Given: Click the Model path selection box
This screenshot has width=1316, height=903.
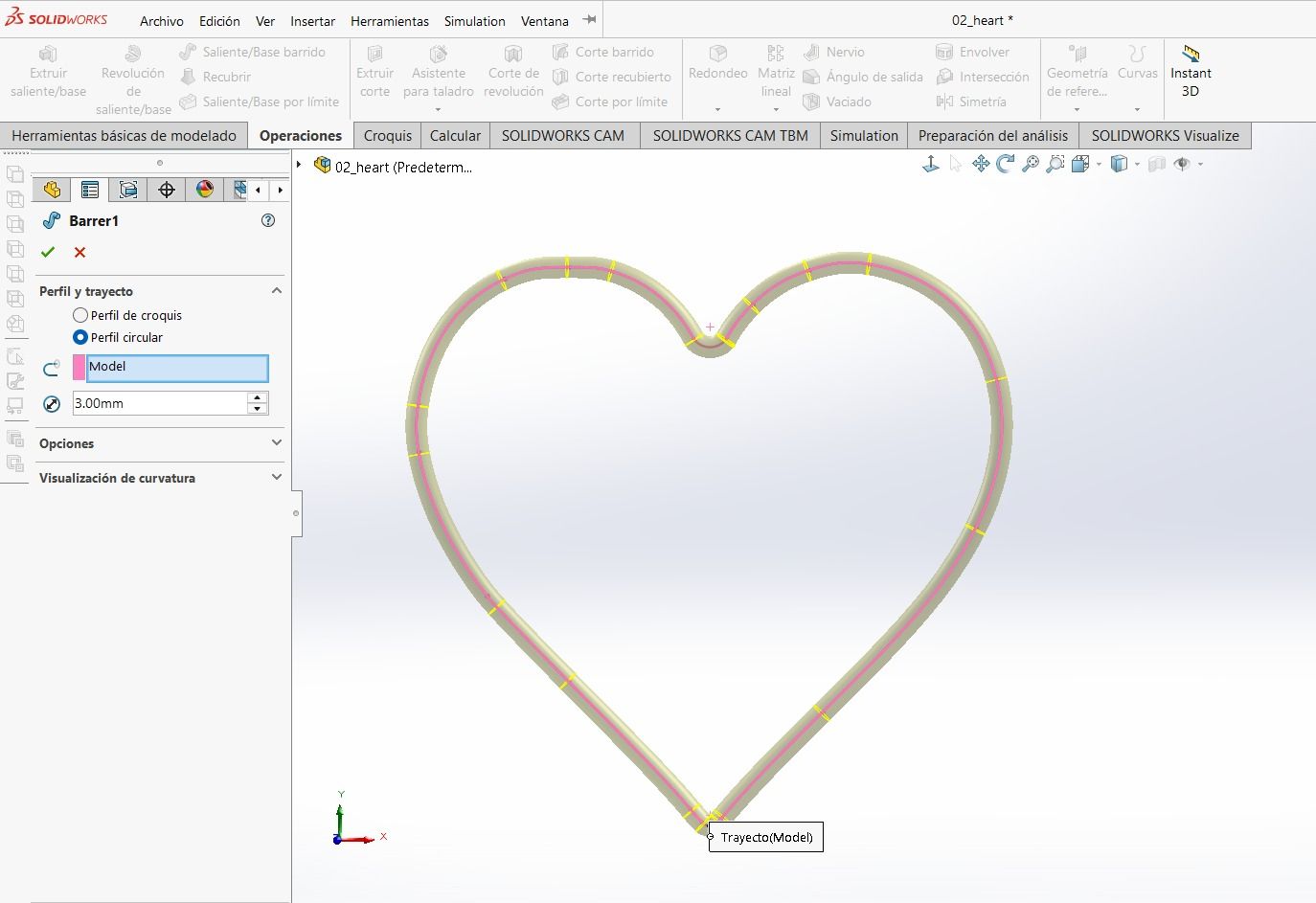Looking at the screenshot, I should point(177,368).
